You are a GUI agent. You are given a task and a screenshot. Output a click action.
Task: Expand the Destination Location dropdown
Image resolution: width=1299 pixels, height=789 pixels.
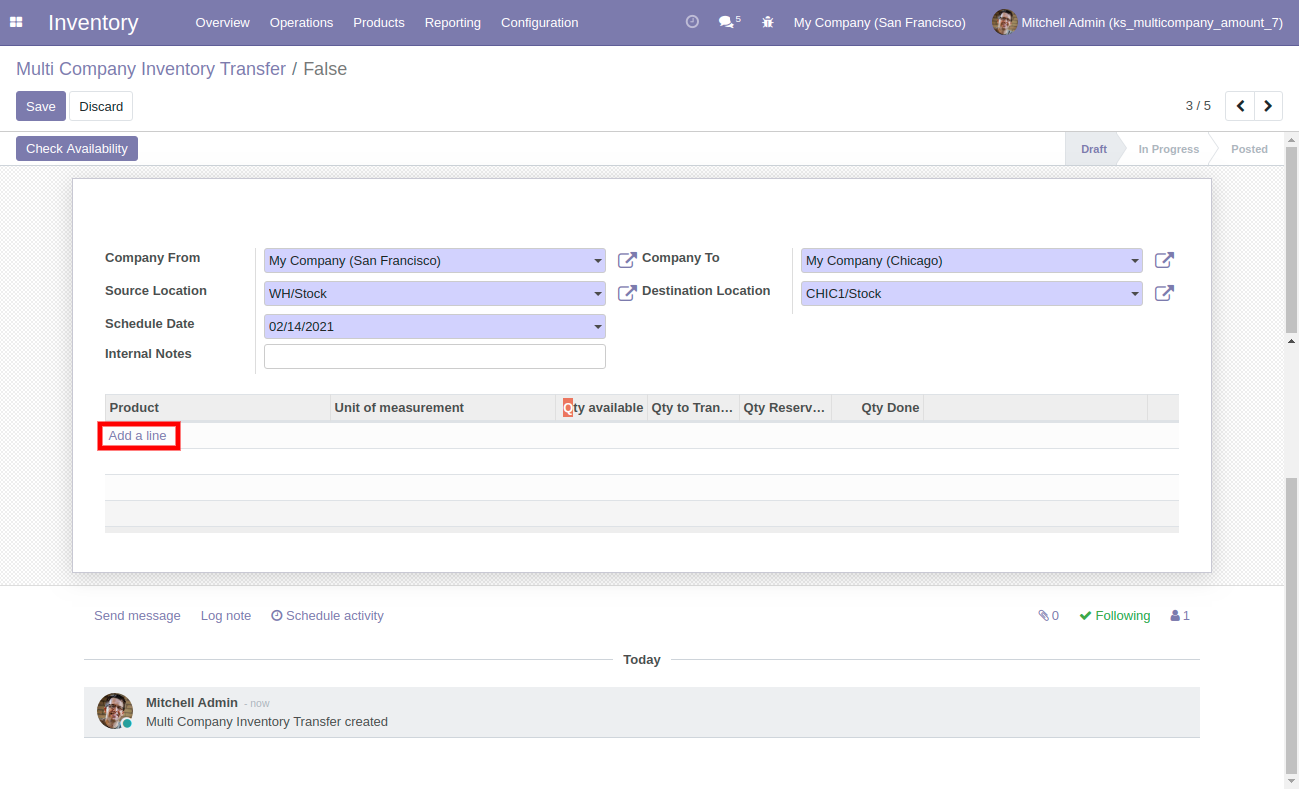click(x=1135, y=294)
